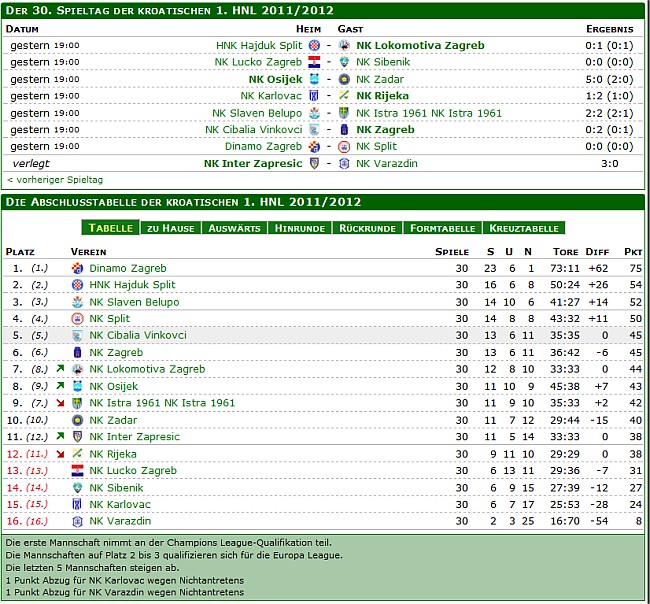This screenshot has width=650, height=604.
Task: Open NK Lucko Zagreb link in the standings
Action: pyautogui.click(x=133, y=471)
